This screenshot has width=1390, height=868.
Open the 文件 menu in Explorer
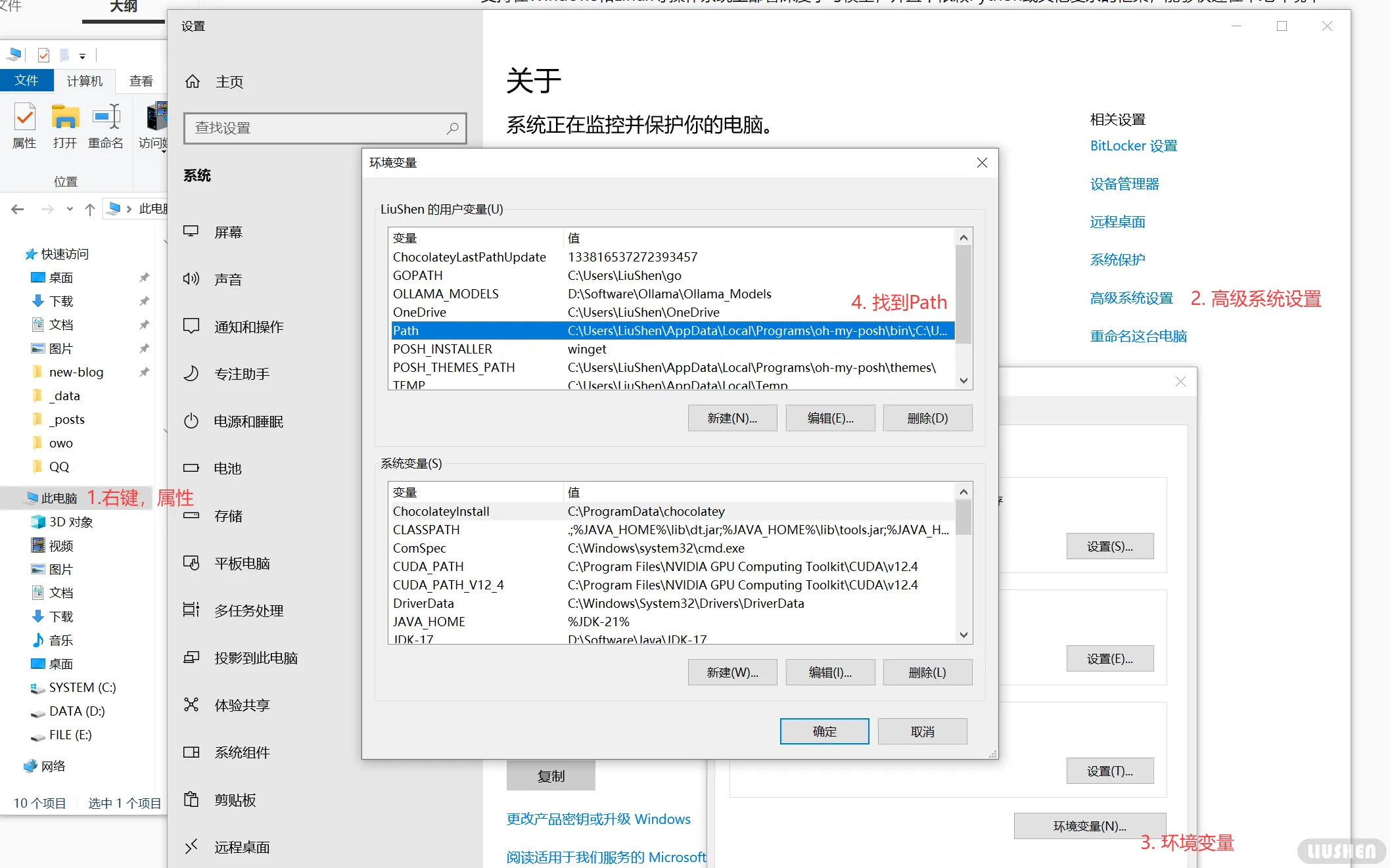[28, 80]
